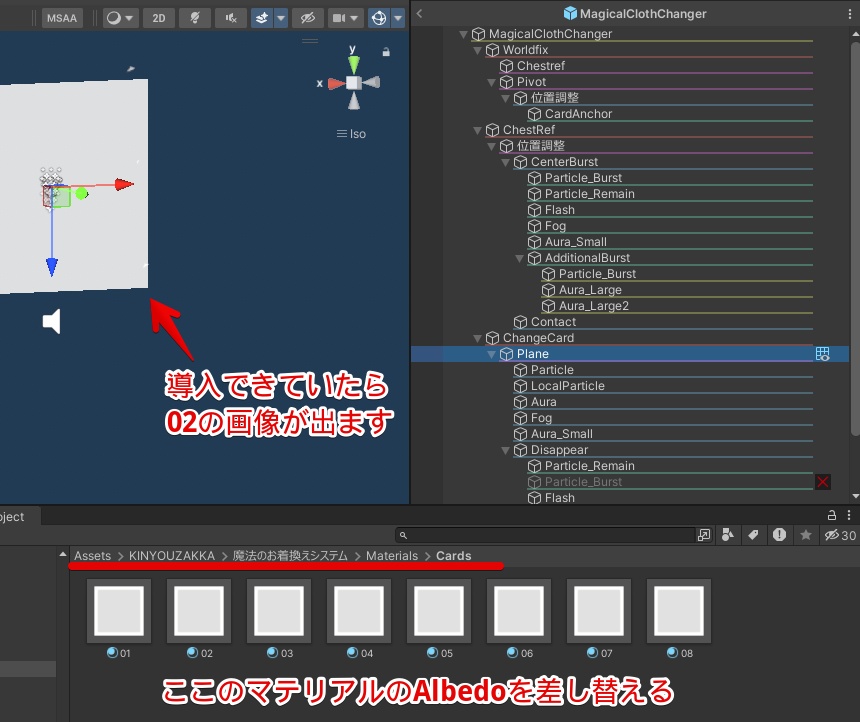Collapse the CenterBurst node
This screenshot has width=860, height=722.
point(505,162)
